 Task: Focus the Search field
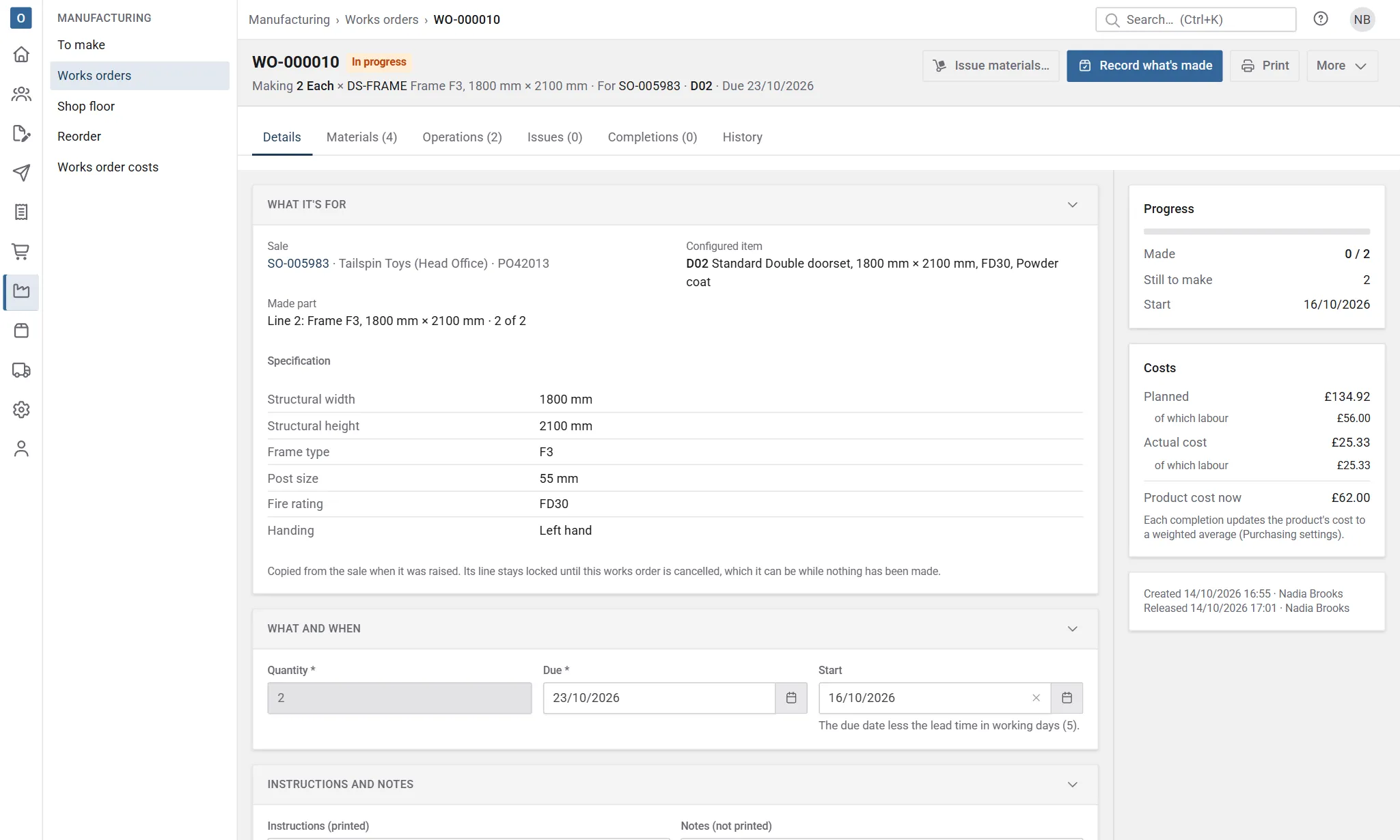coord(1196,19)
